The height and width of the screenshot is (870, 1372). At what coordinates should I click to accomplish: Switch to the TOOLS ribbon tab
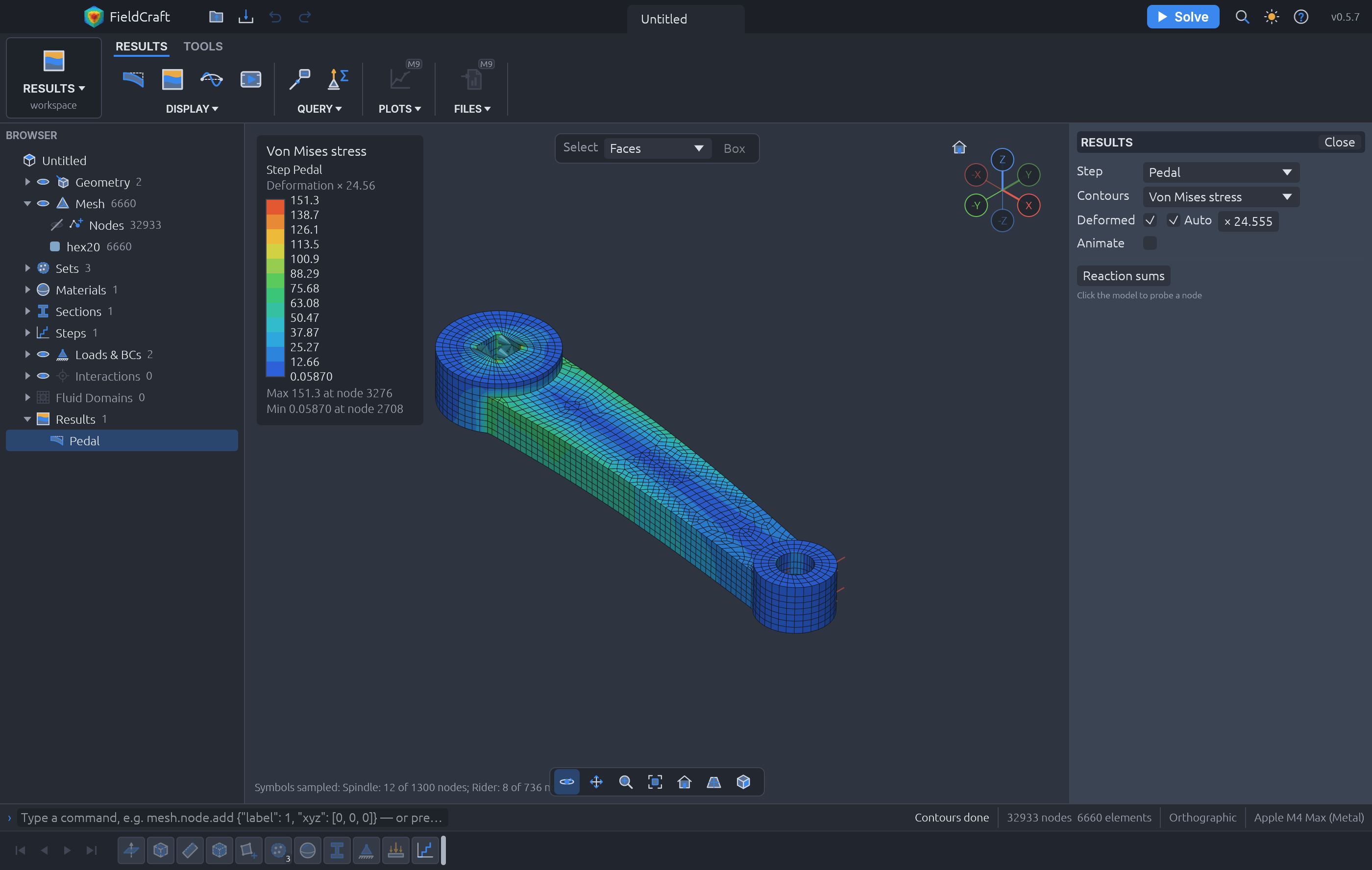click(203, 46)
